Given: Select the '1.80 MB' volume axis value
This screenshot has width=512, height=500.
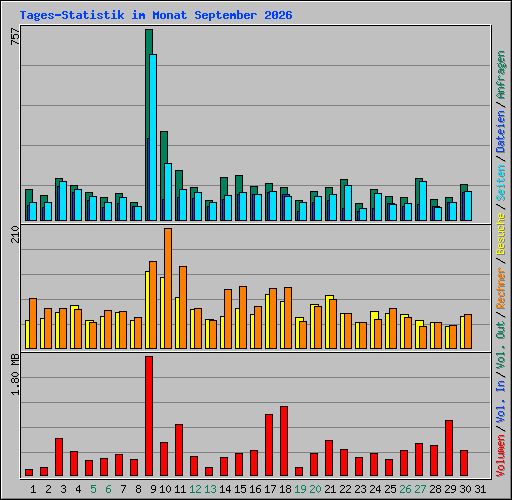Looking at the screenshot, I should 15,374.
